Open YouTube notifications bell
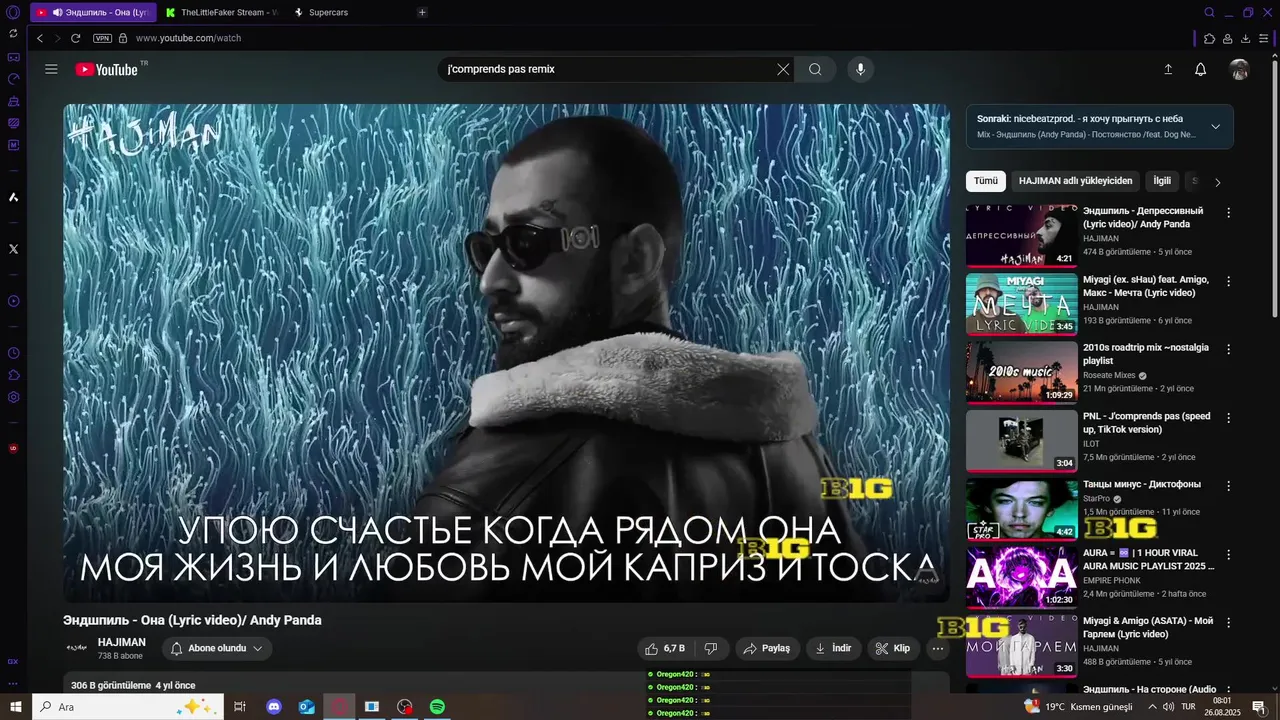The height and width of the screenshot is (720, 1280). tap(1200, 69)
